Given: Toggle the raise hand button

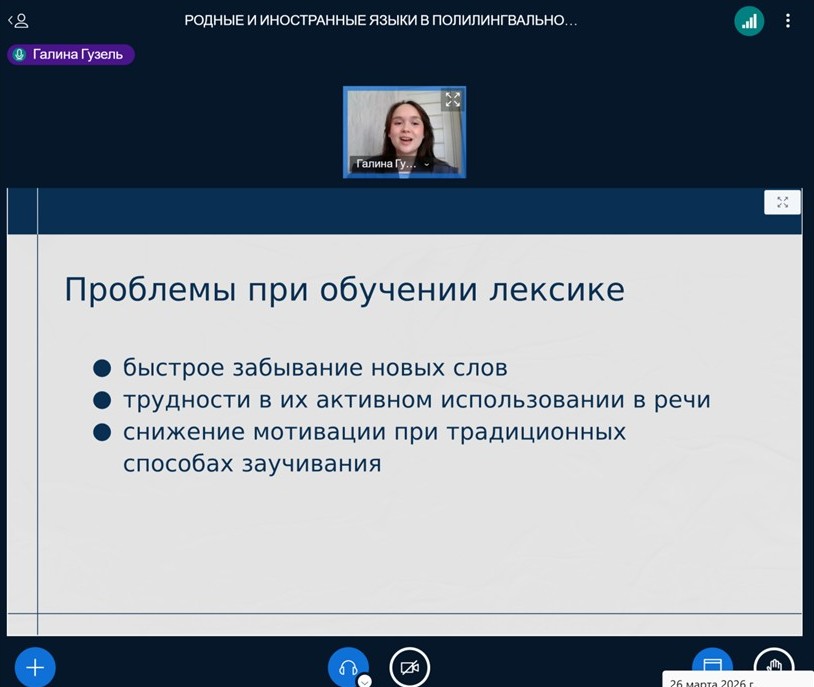Looking at the screenshot, I should click(773, 666).
